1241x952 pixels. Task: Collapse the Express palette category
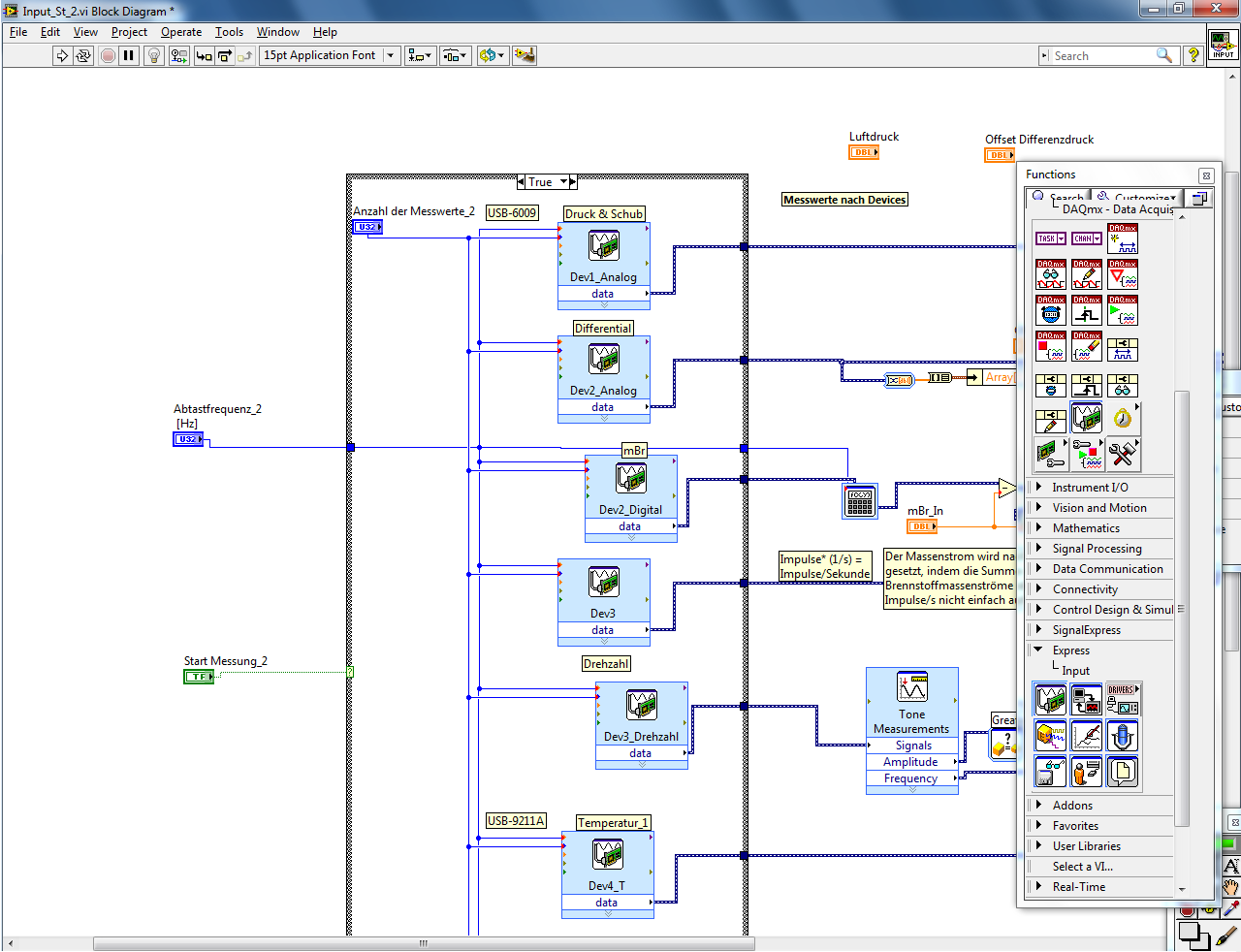pos(1039,651)
